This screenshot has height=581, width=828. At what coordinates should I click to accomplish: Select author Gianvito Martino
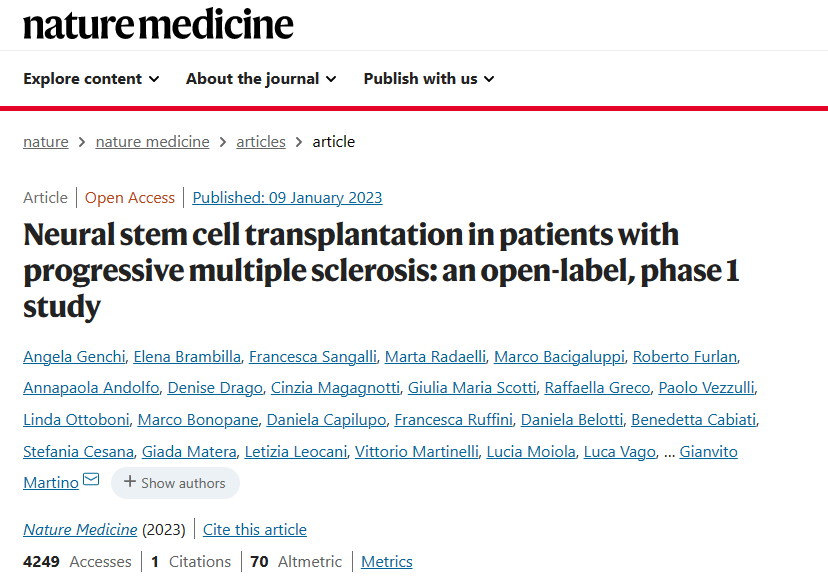pyautogui.click(x=708, y=452)
